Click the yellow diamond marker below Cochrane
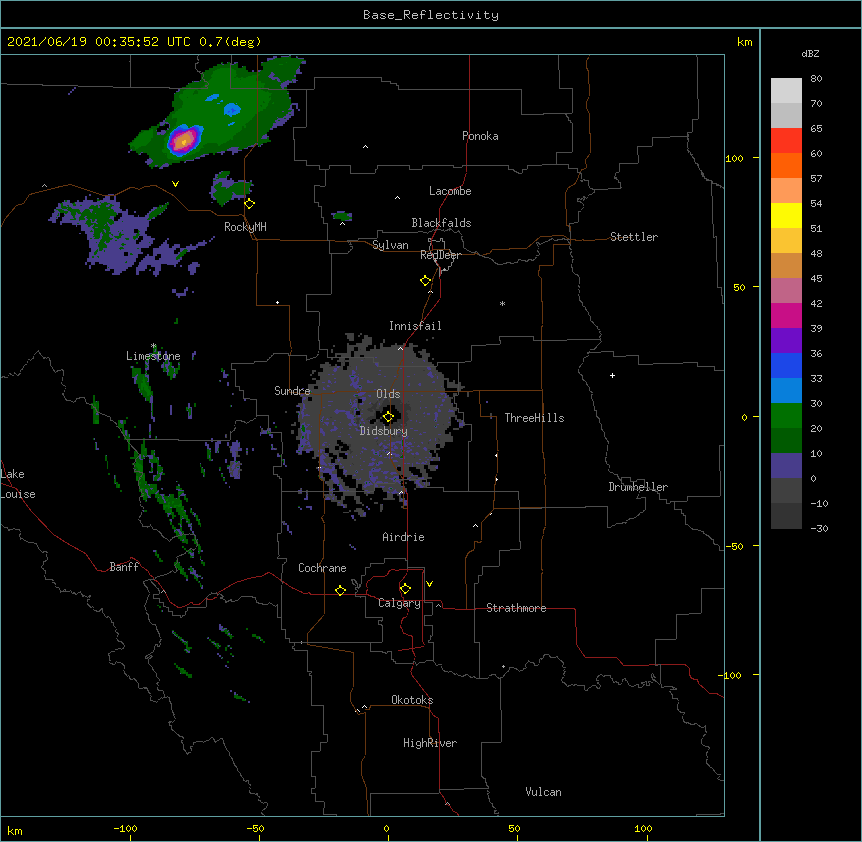Viewport: 862px width, 842px height. (x=340, y=590)
